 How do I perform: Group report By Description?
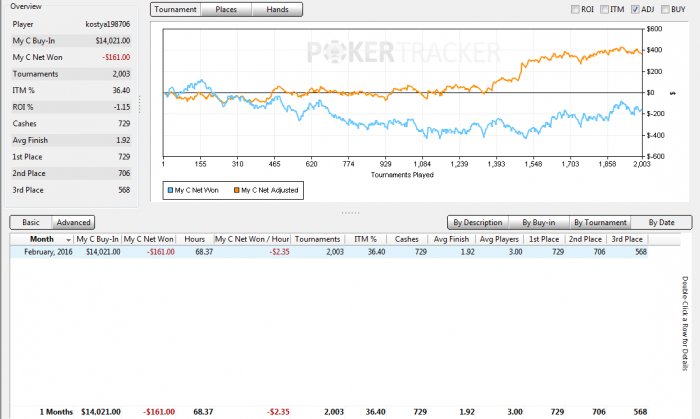(x=478, y=222)
